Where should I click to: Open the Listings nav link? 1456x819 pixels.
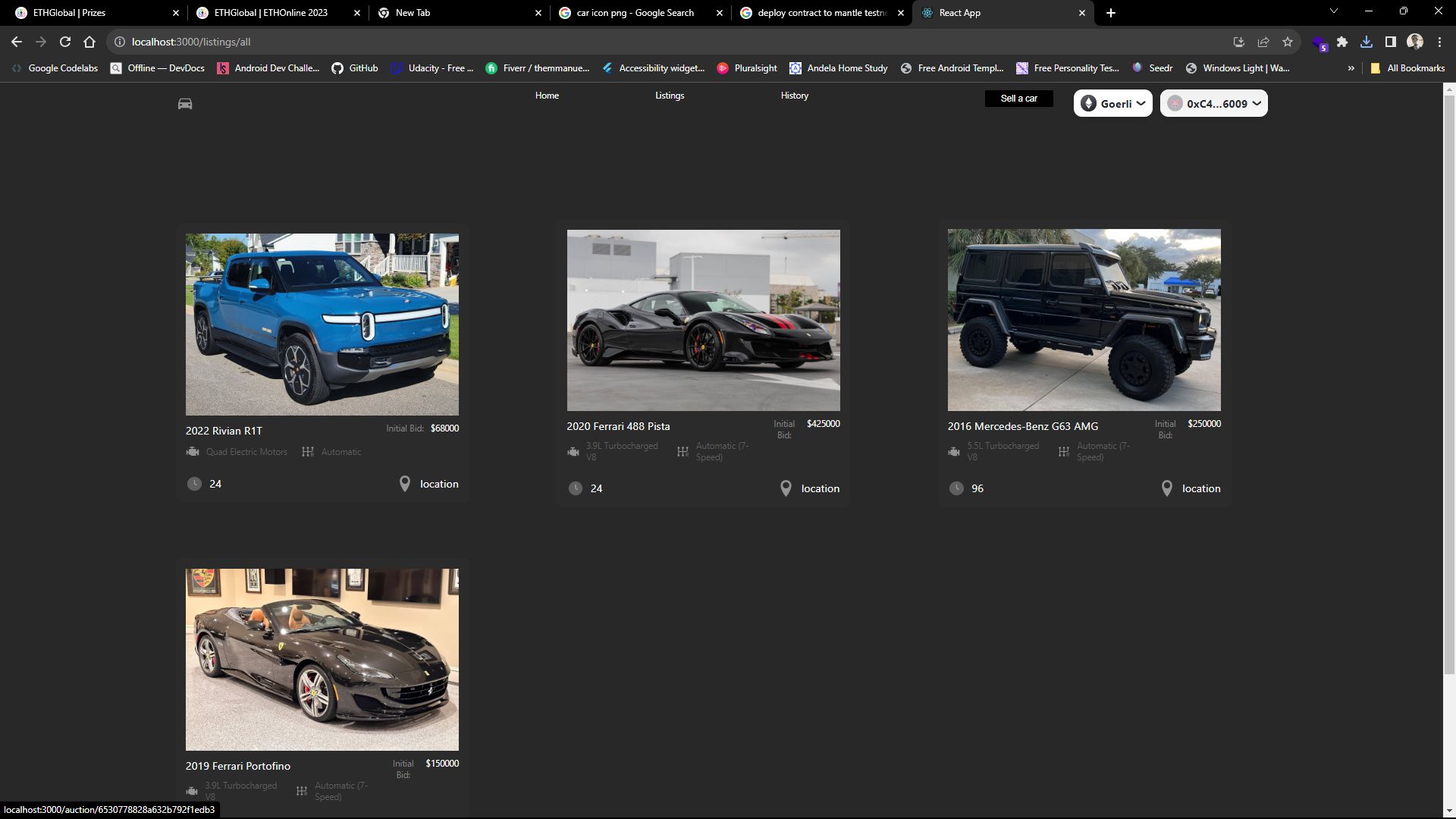click(670, 96)
